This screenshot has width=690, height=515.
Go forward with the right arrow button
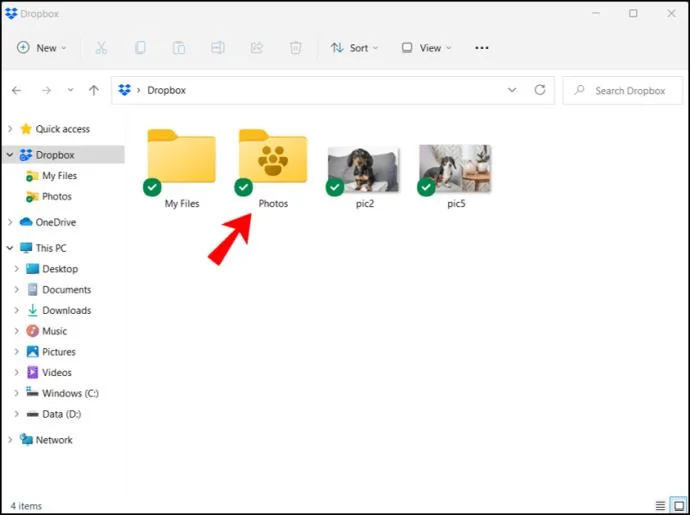46,90
